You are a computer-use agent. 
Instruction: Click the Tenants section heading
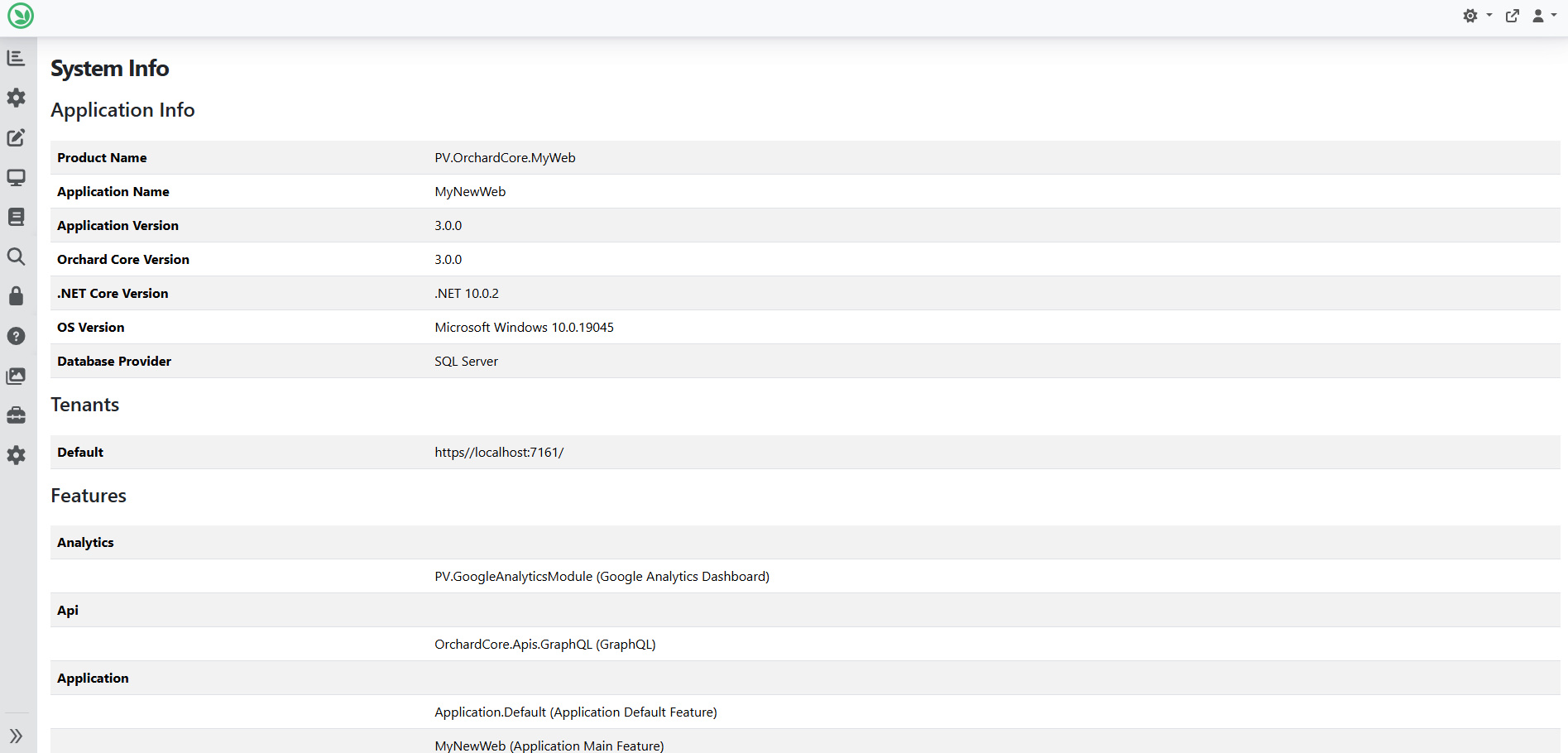point(85,405)
